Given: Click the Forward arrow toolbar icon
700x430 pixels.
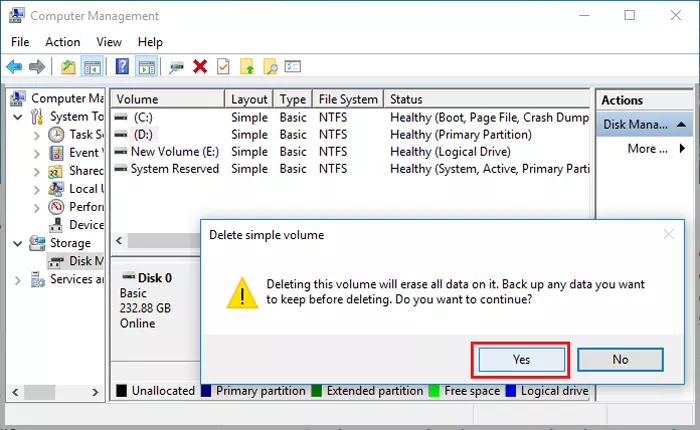Looking at the screenshot, I should click(37, 67).
